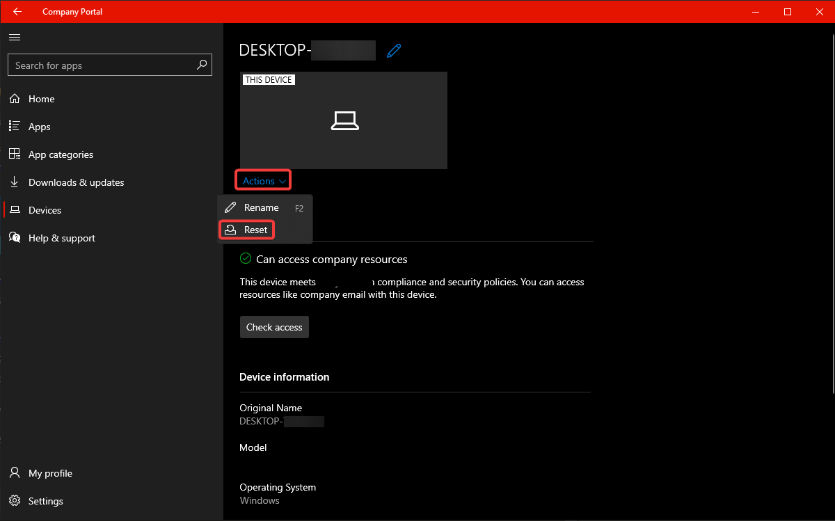
Task: Click the Check access button
Action: [274, 327]
